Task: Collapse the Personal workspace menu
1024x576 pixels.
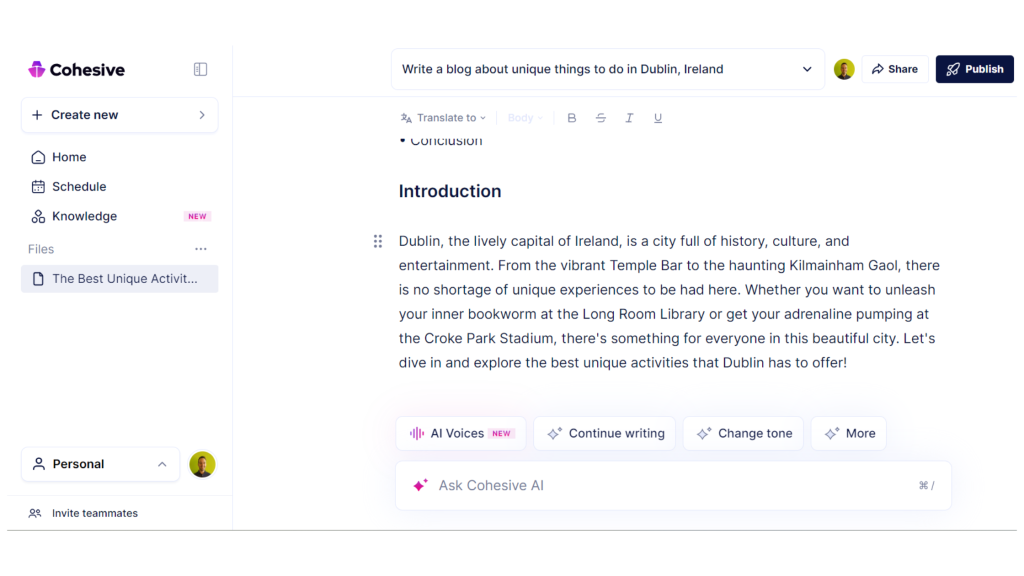Action: 161,464
